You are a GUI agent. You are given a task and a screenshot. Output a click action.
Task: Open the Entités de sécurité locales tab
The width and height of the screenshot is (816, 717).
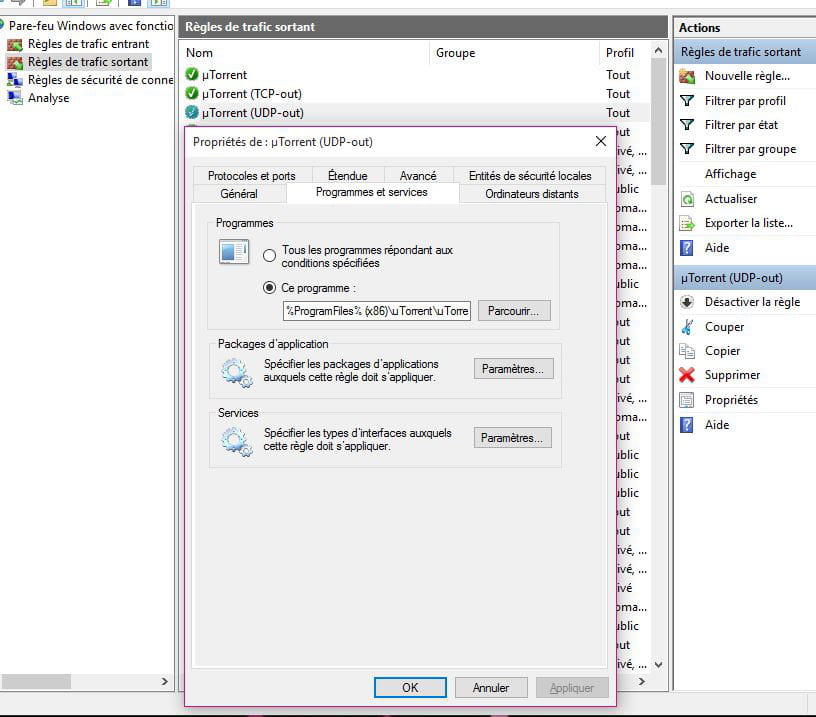[530, 176]
